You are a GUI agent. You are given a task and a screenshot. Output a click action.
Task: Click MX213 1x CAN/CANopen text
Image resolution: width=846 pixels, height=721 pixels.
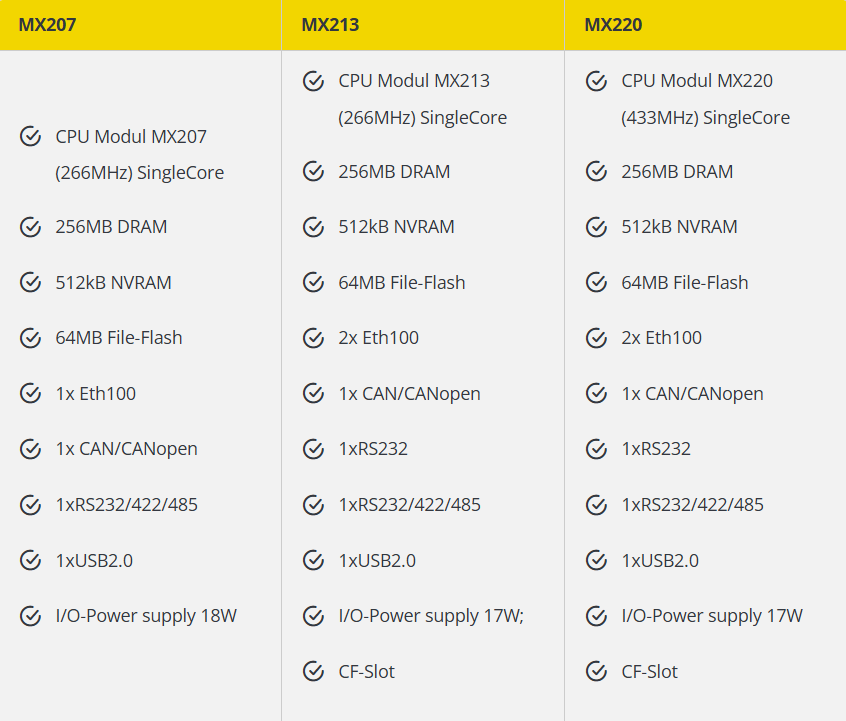410,394
